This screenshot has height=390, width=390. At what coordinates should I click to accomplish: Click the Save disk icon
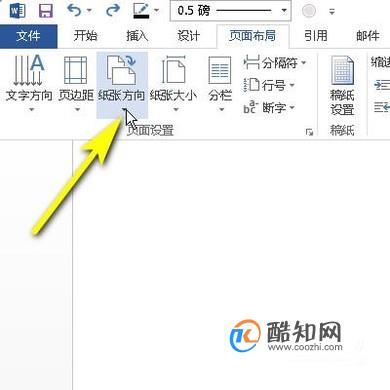tap(46, 11)
